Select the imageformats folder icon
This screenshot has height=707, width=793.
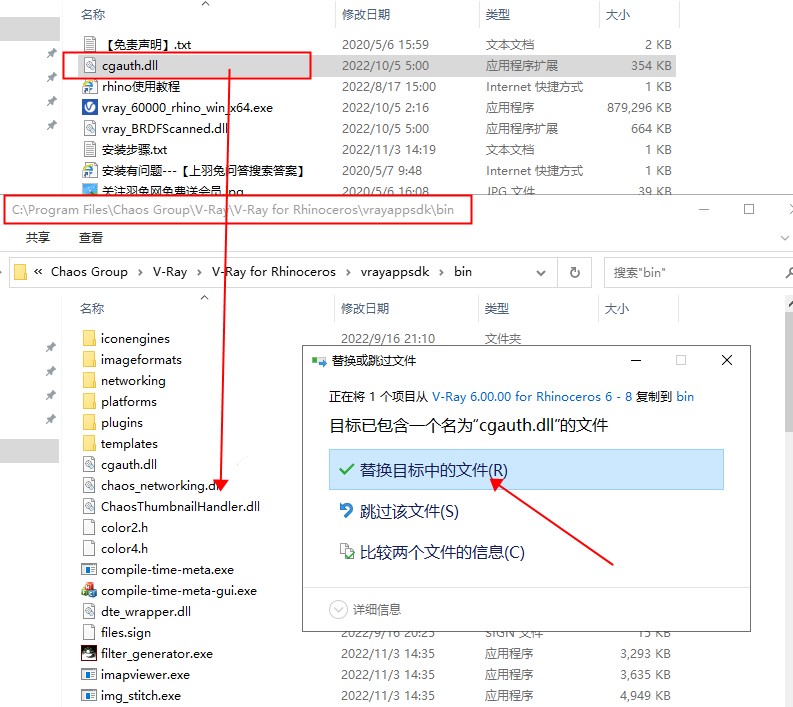pos(89,360)
